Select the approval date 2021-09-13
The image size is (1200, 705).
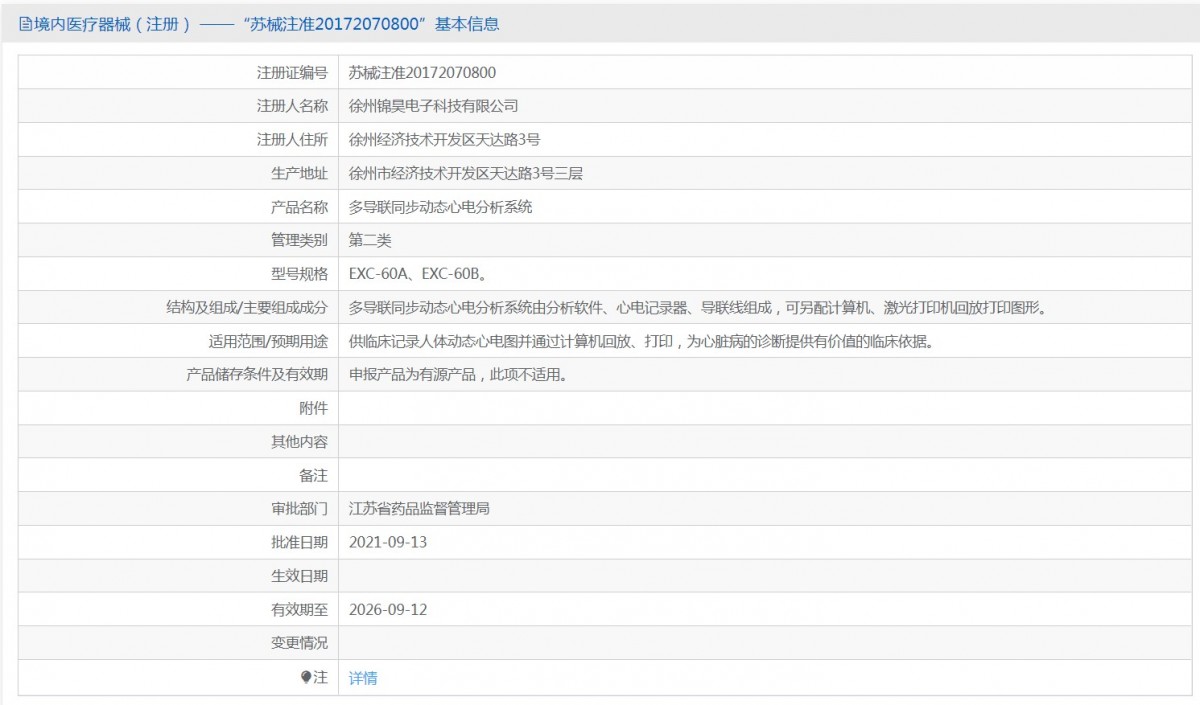[388, 542]
